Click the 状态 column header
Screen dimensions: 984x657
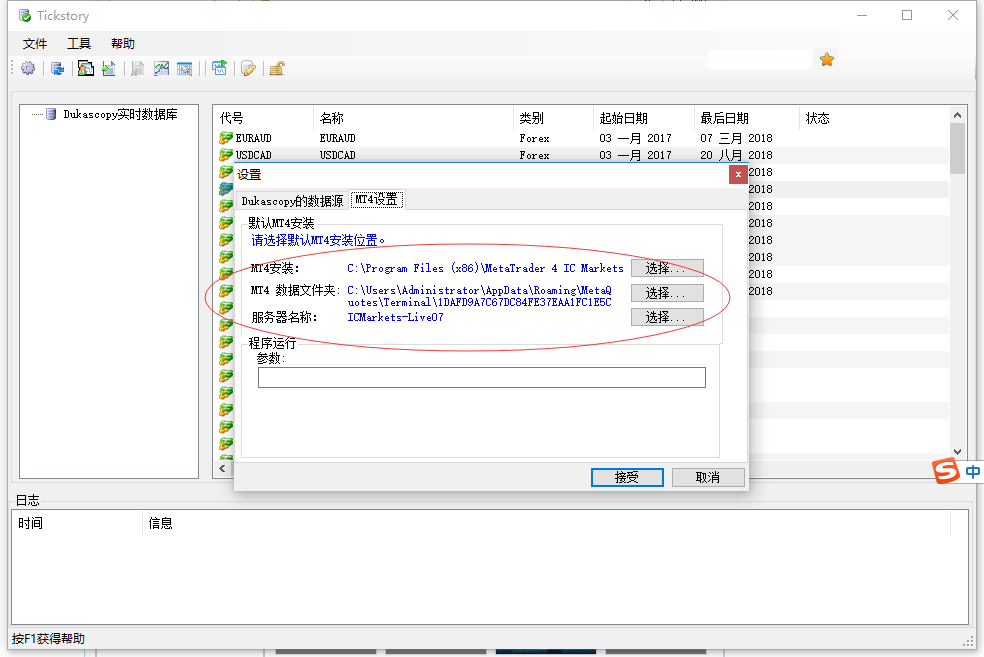[x=874, y=118]
